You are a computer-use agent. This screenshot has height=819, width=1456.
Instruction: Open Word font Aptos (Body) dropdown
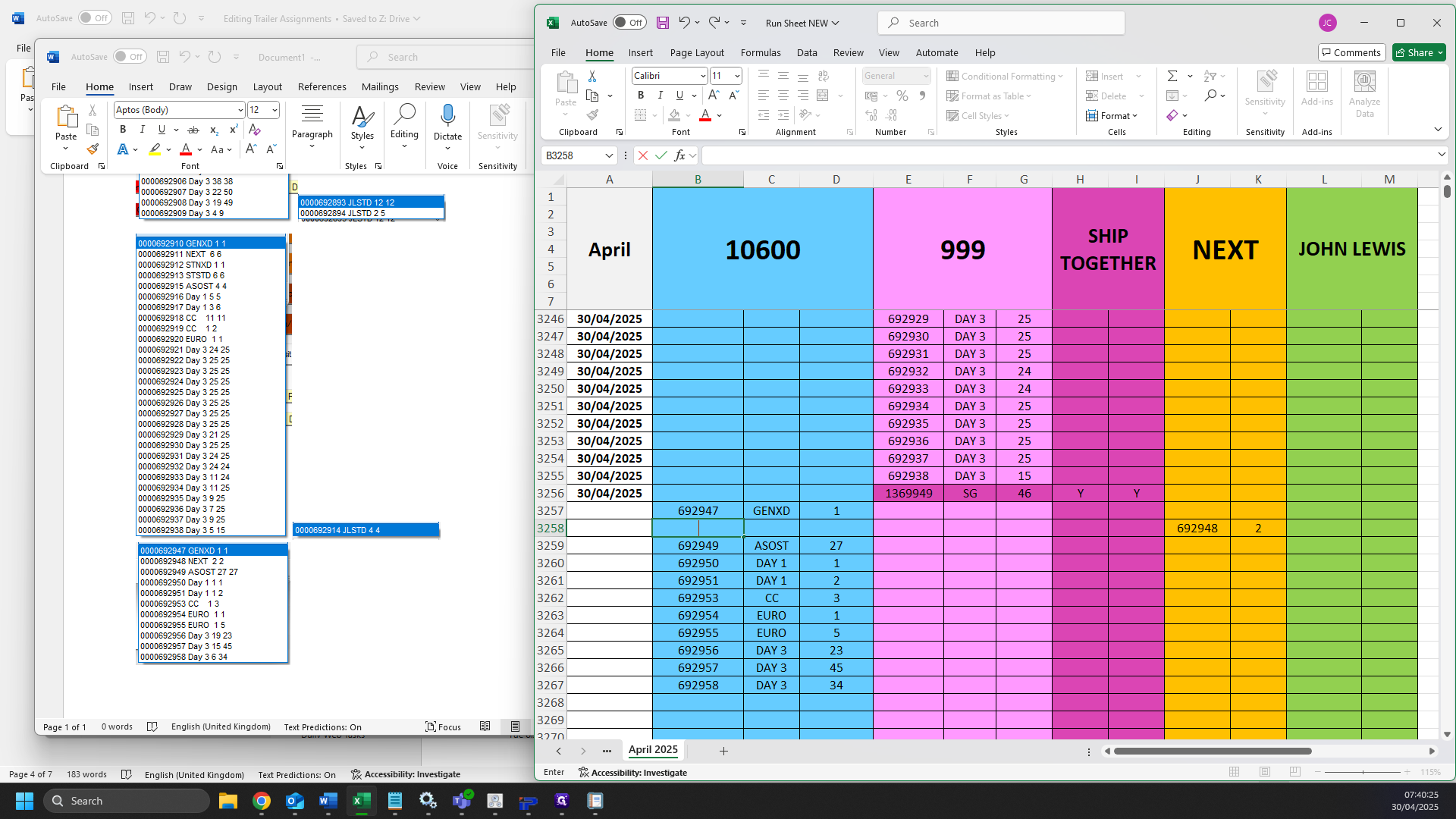pos(240,110)
